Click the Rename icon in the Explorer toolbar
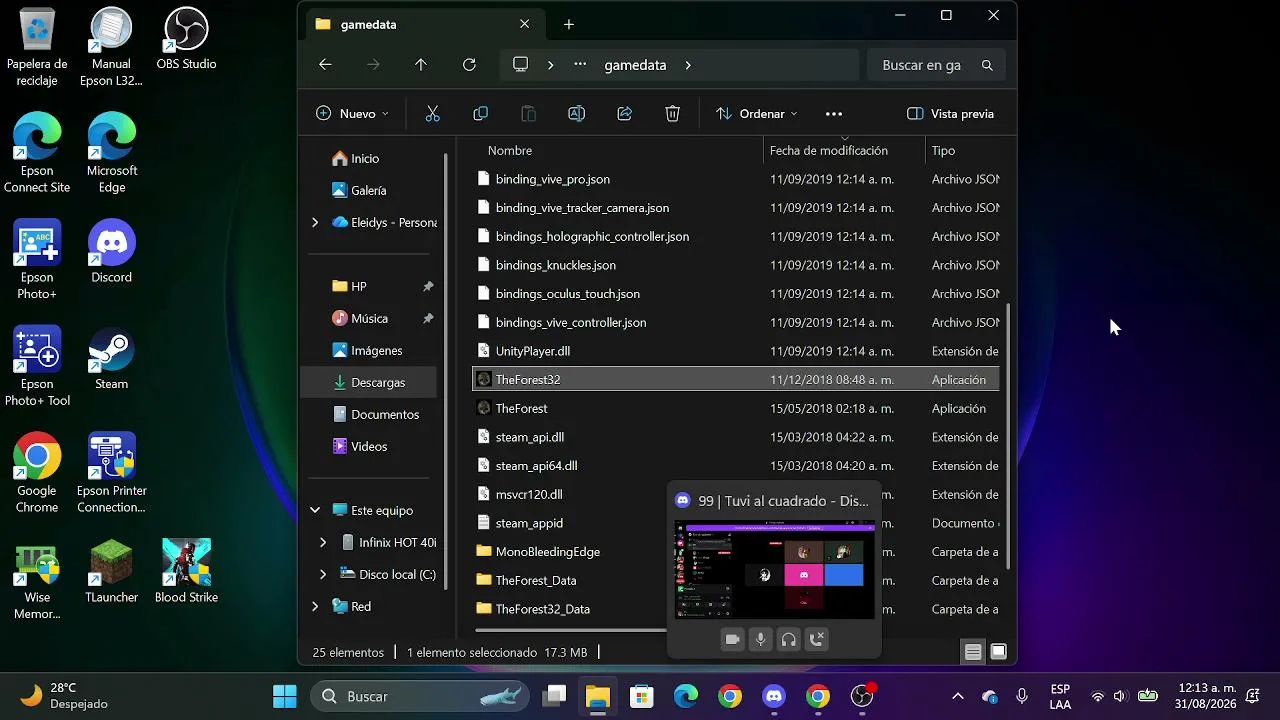1280x720 pixels. coord(576,114)
